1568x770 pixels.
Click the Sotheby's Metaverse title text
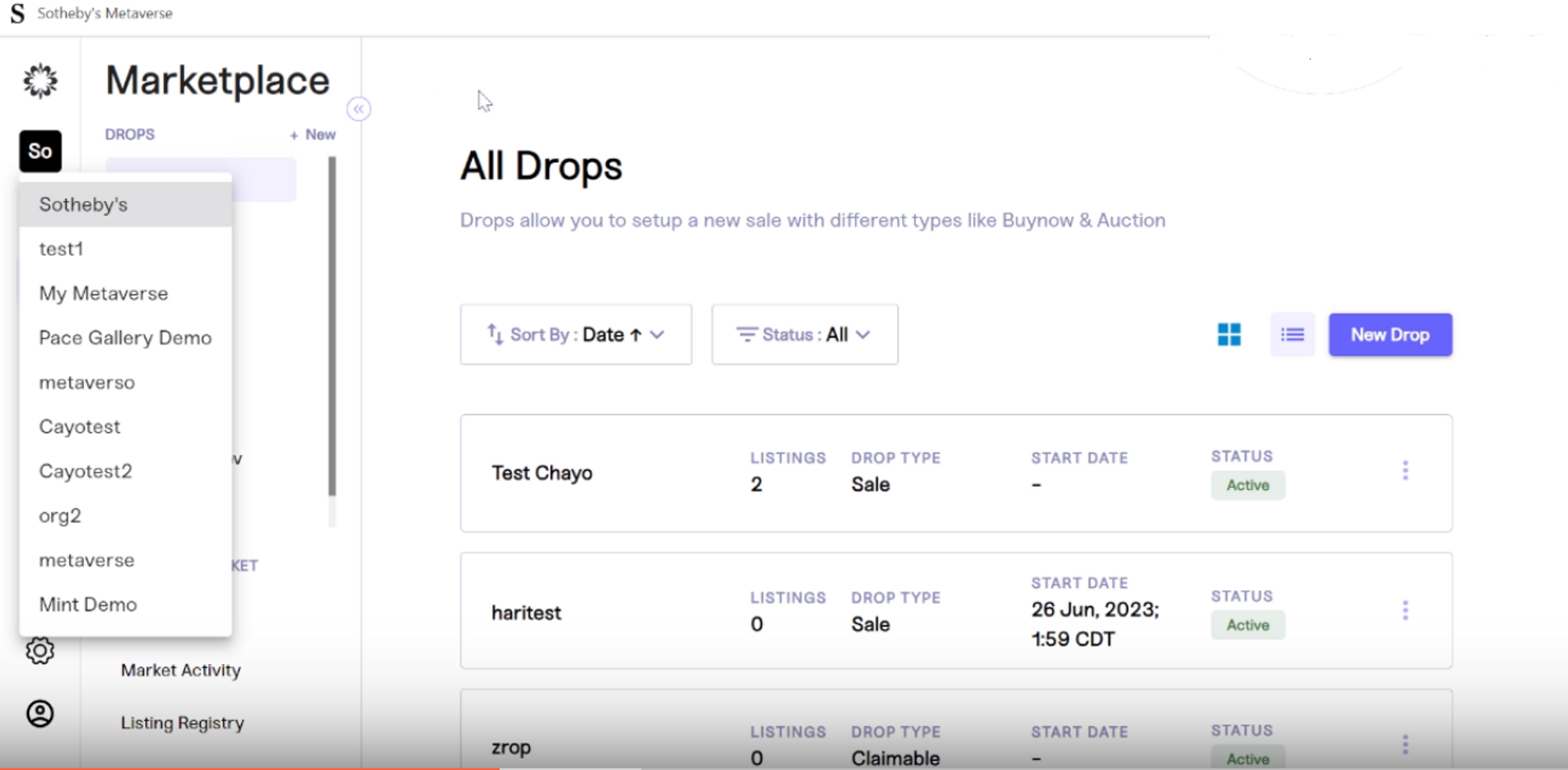point(105,13)
